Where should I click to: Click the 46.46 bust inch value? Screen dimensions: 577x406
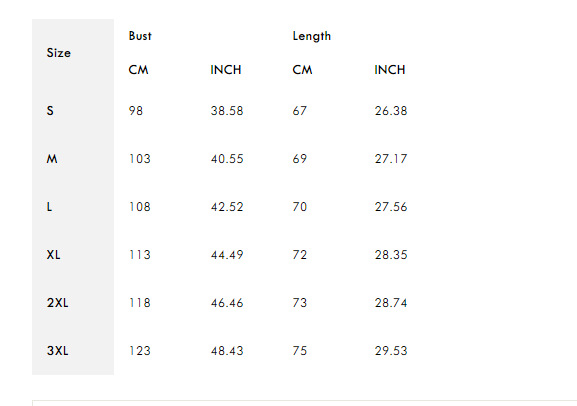227,303
